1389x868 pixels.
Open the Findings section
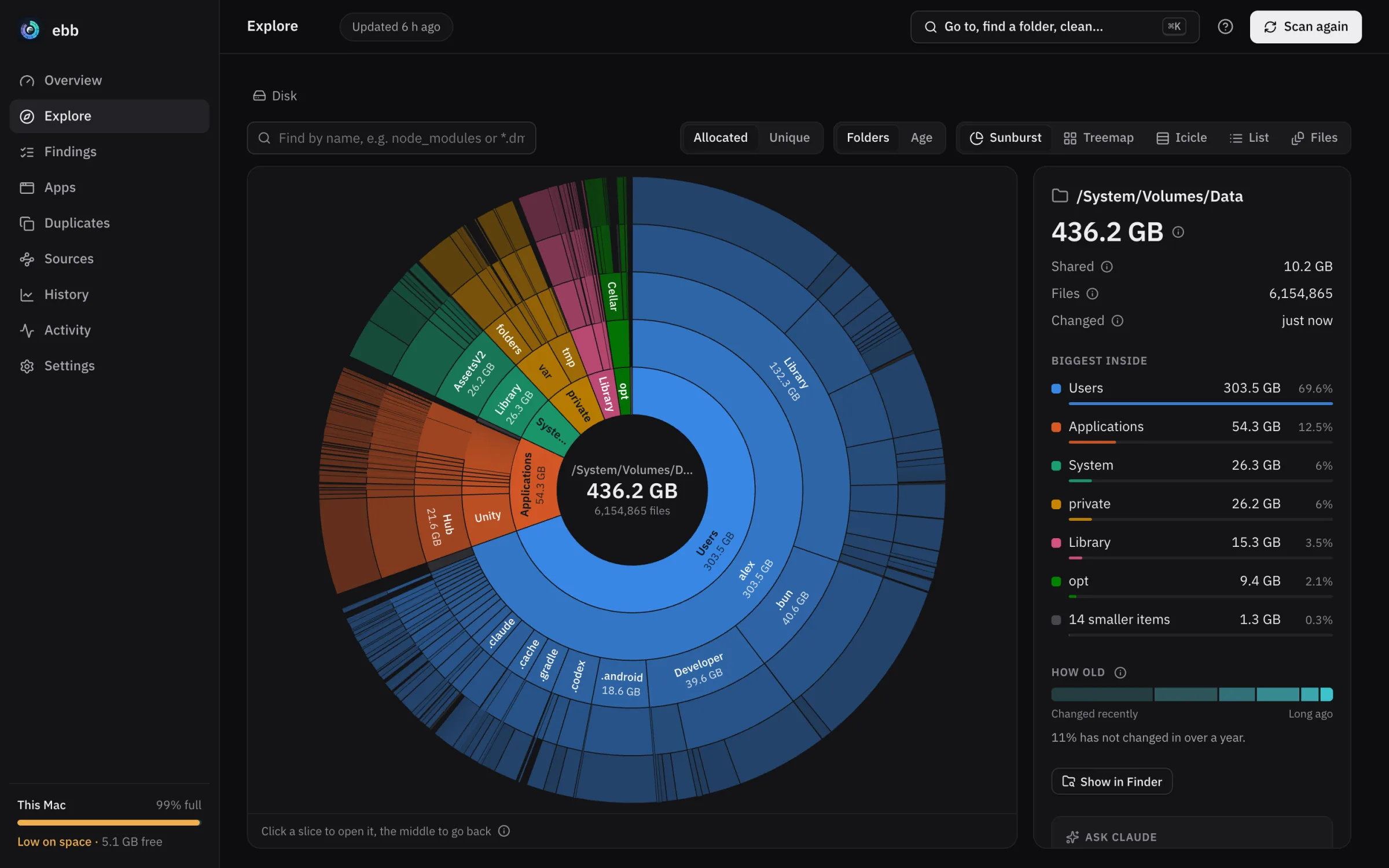109,152
